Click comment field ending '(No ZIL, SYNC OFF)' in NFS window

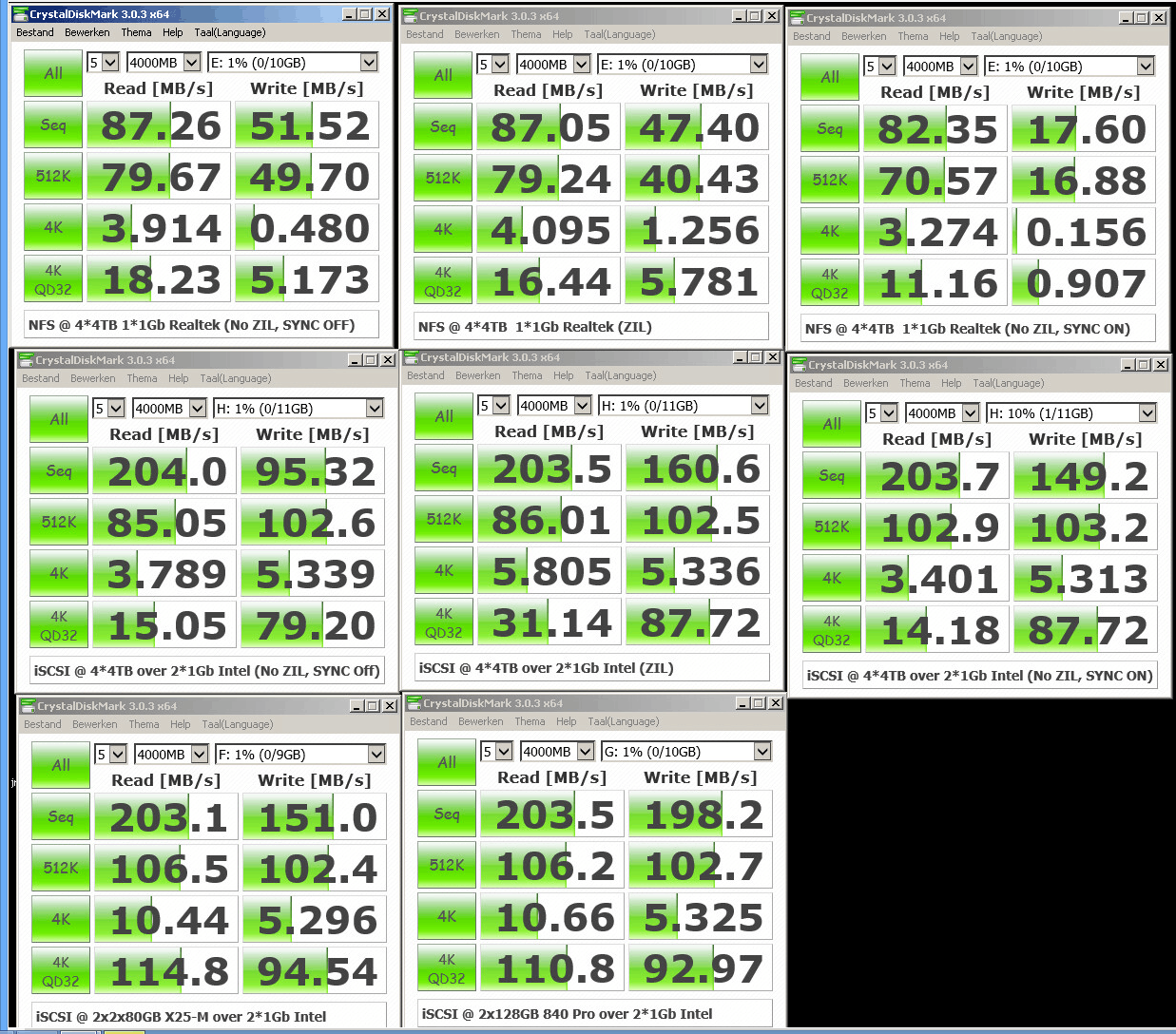pyautogui.click(x=202, y=325)
